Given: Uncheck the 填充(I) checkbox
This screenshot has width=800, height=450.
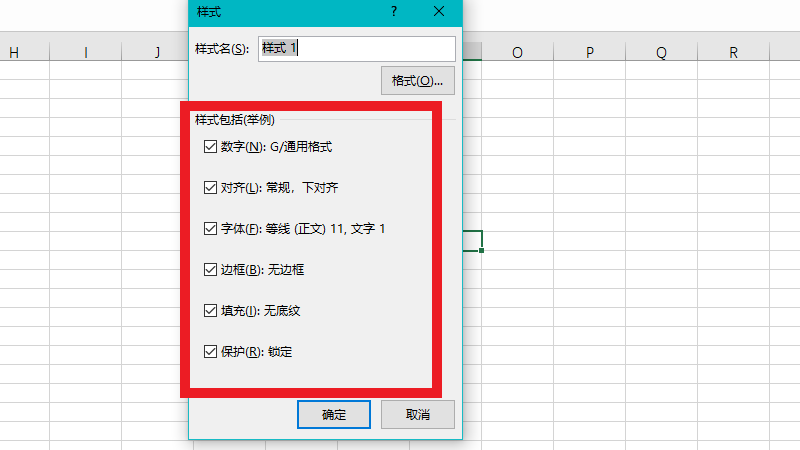Looking at the screenshot, I should point(210,311).
